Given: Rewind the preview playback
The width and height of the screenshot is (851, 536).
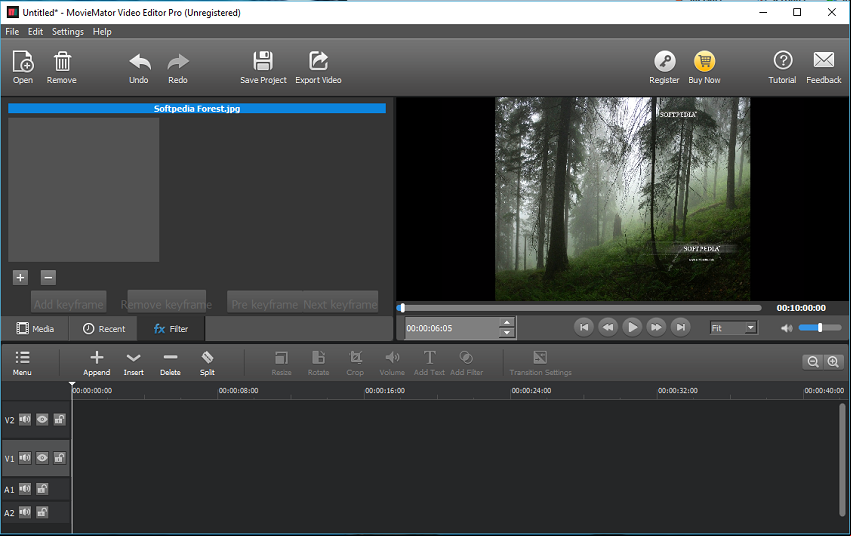Looking at the screenshot, I should 608,327.
